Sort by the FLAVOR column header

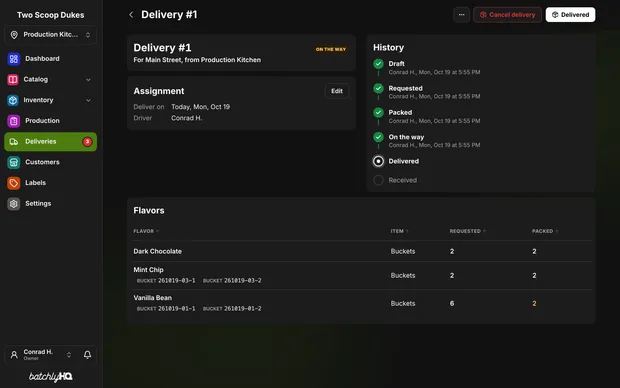(x=146, y=231)
